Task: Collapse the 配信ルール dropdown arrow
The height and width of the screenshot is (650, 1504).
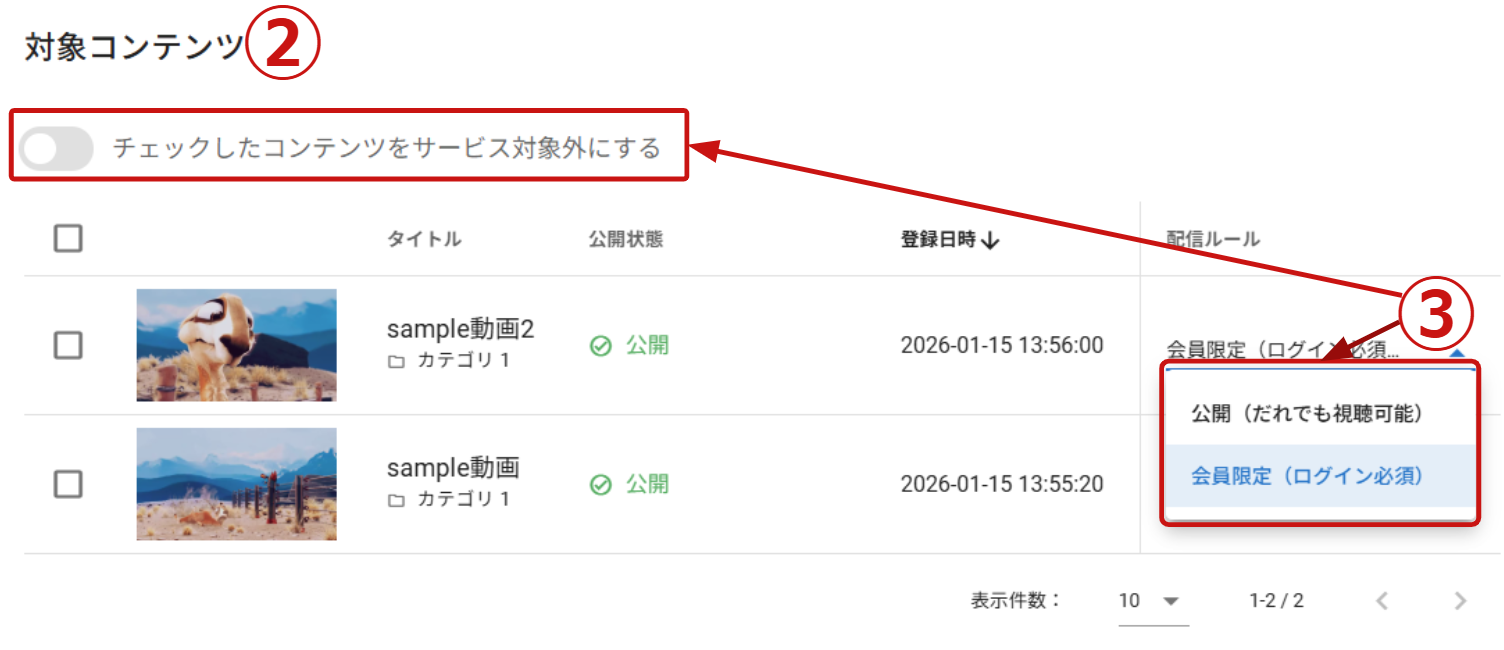Action: coord(1457,353)
